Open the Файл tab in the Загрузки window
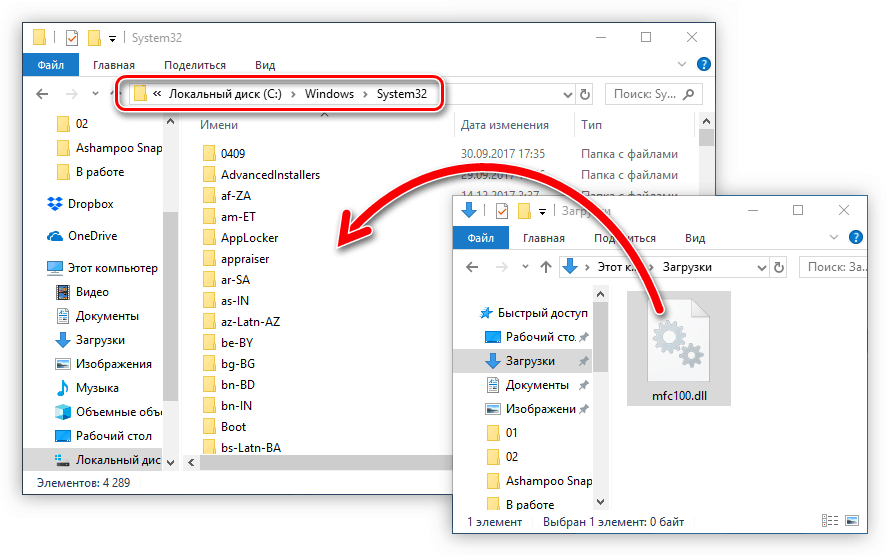Screen dimensions: 890x556 click(481, 238)
